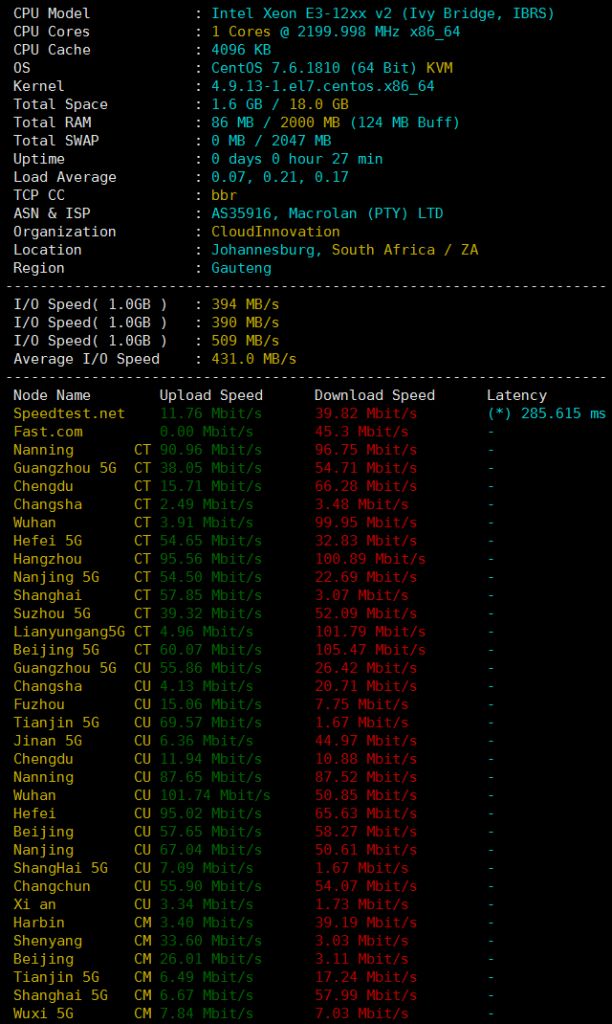Click the Jinan 5G node name
Screen dimensions: 612x1024
[x=48, y=742]
